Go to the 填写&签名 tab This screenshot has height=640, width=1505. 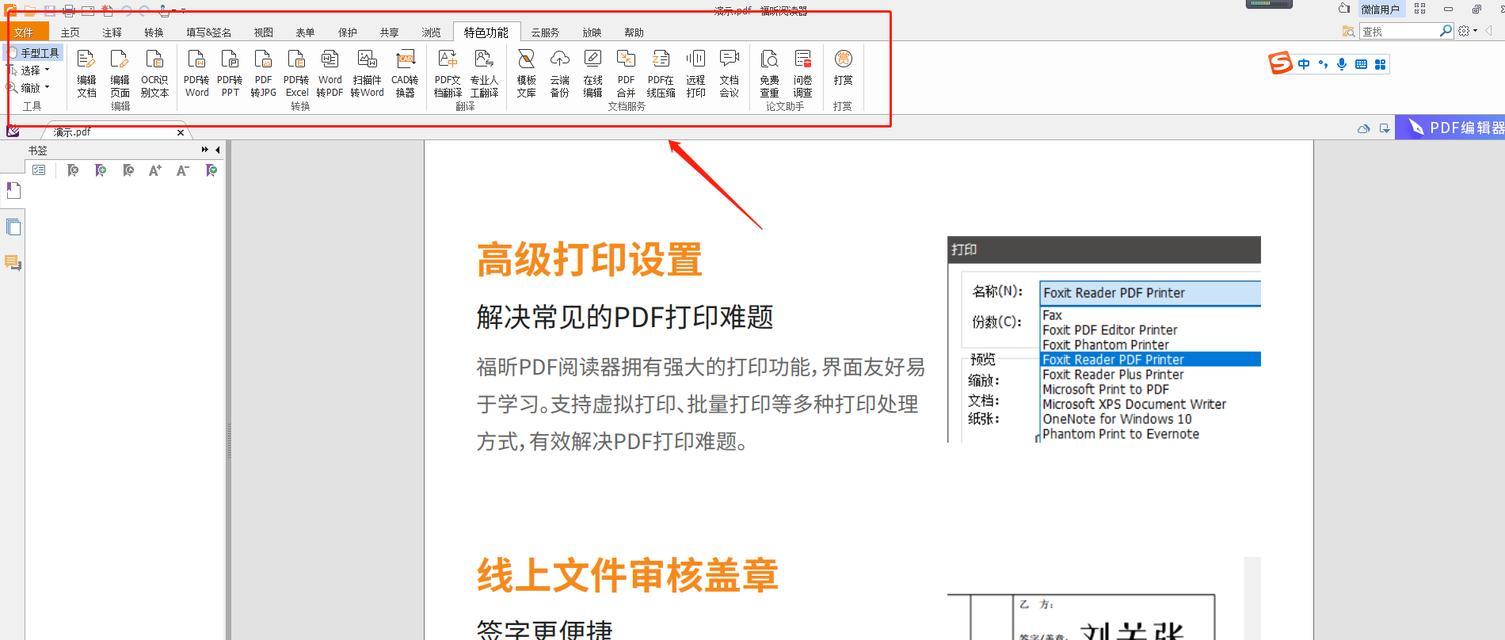pyautogui.click(x=209, y=32)
